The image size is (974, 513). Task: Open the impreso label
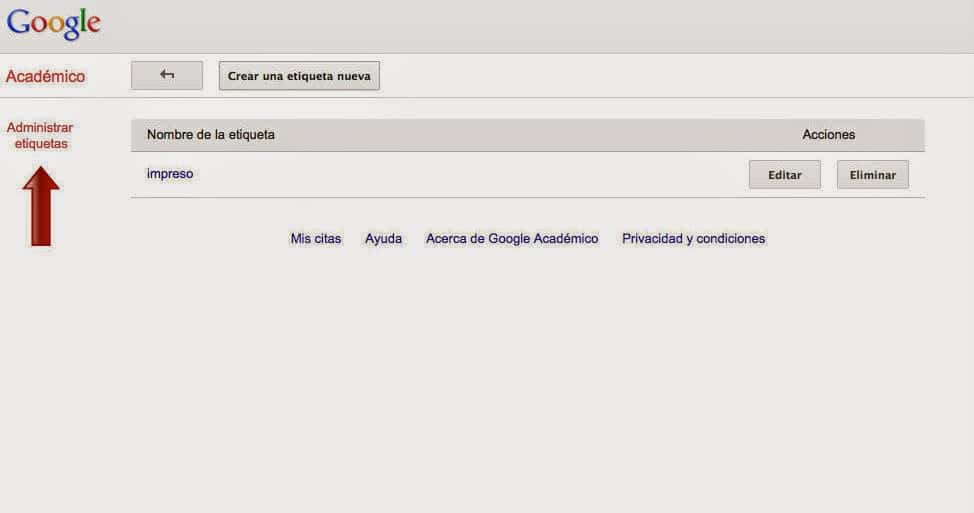point(170,174)
